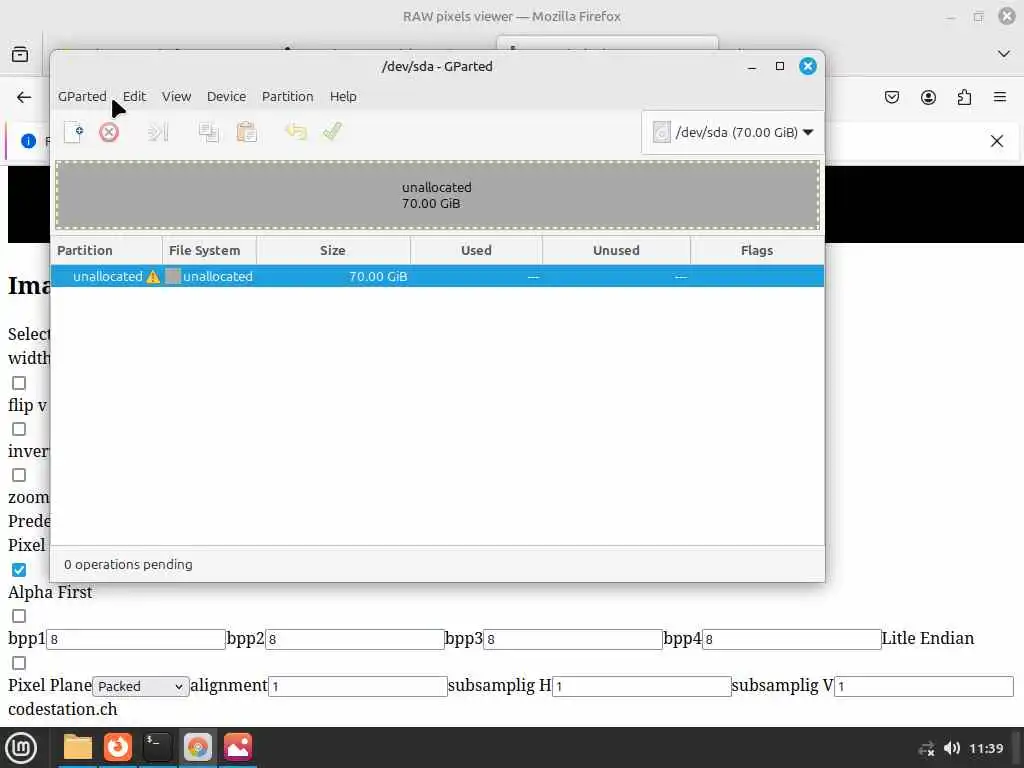Click the Apply all operations checkmark
The height and width of the screenshot is (768, 1024).
(x=332, y=132)
